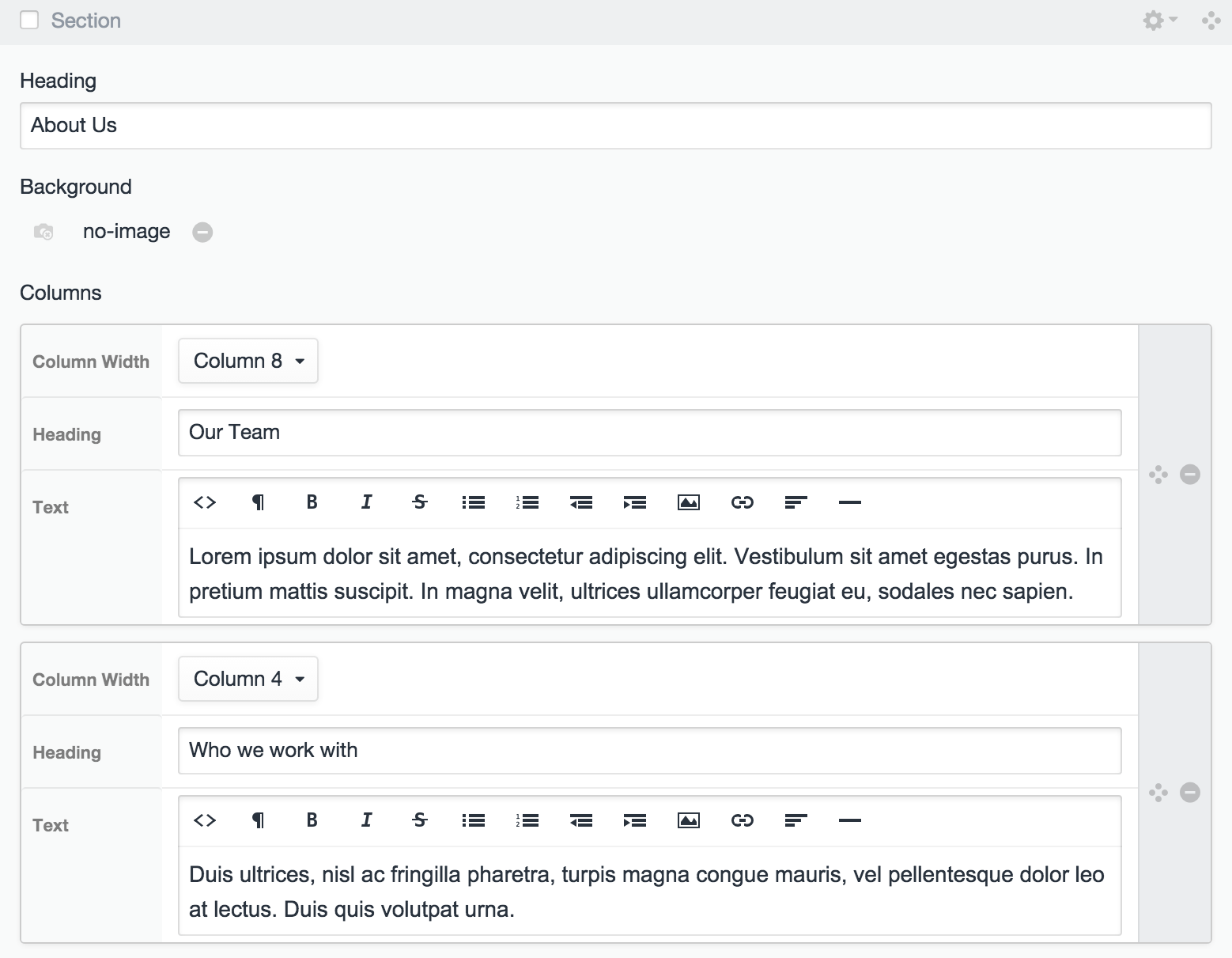Click the About Us heading field
This screenshot has width=1232, height=958.
(x=615, y=126)
